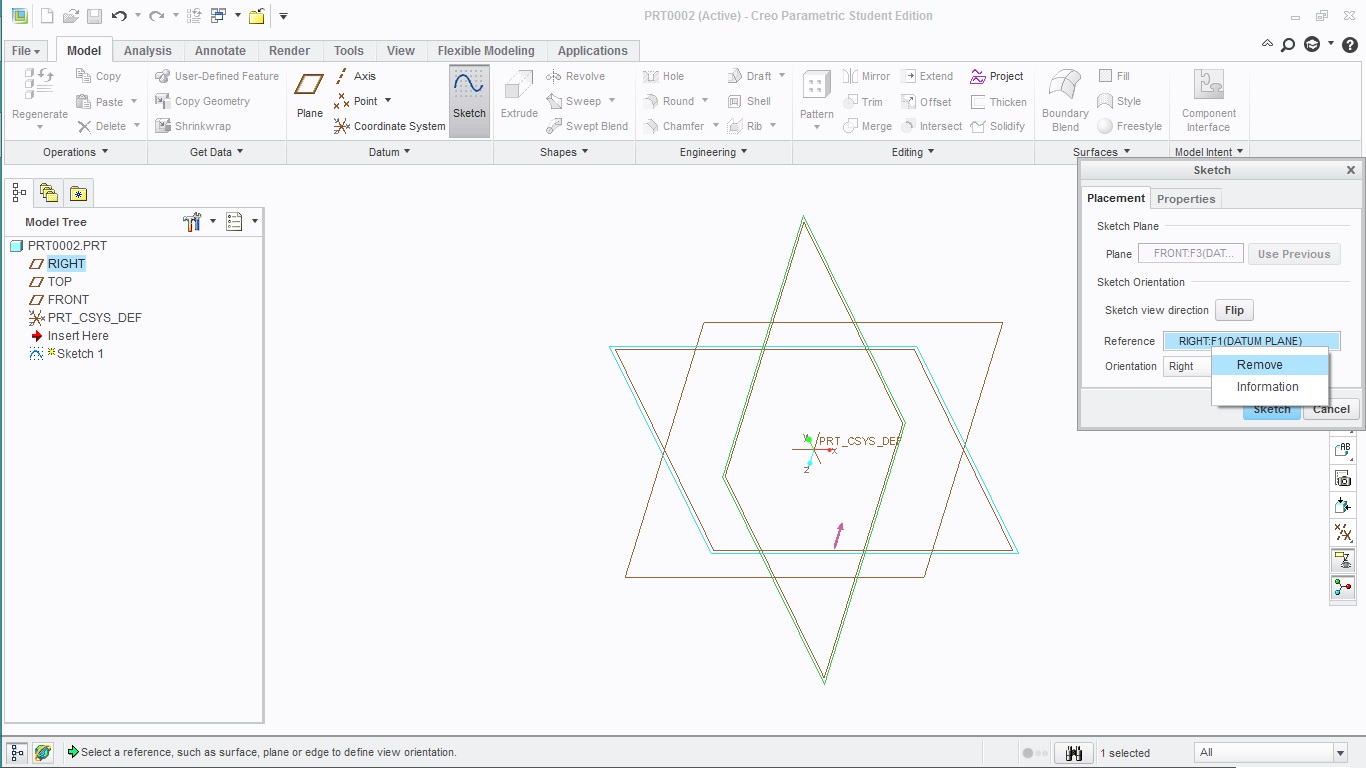The image size is (1366, 768).
Task: Click the Sketch plane input field
Action: click(1191, 254)
